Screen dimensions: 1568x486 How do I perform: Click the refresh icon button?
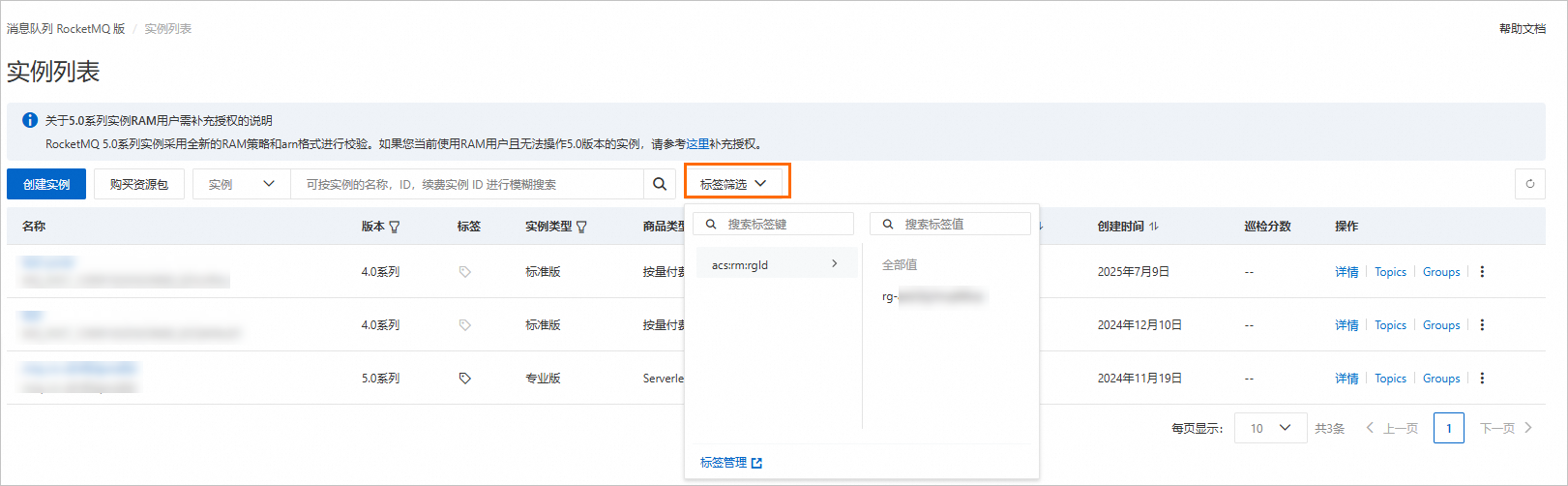pyautogui.click(x=1529, y=184)
